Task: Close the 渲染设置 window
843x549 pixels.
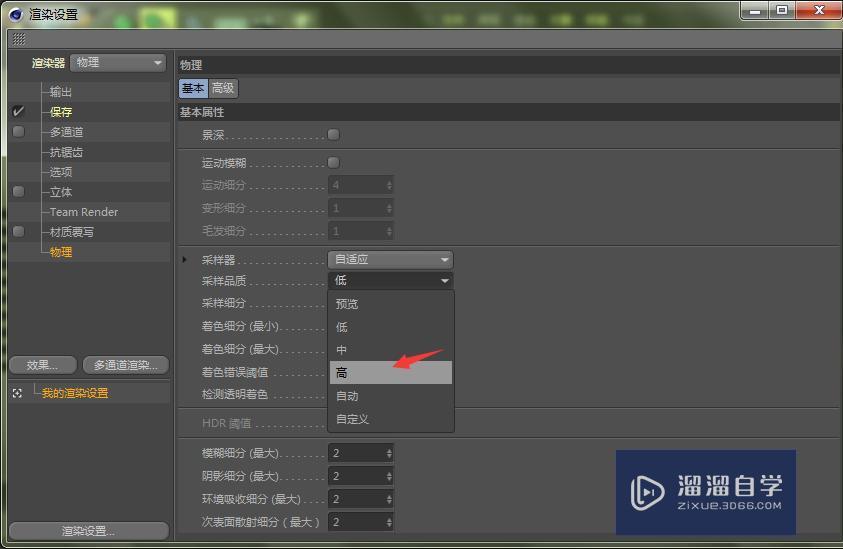Action: point(819,10)
